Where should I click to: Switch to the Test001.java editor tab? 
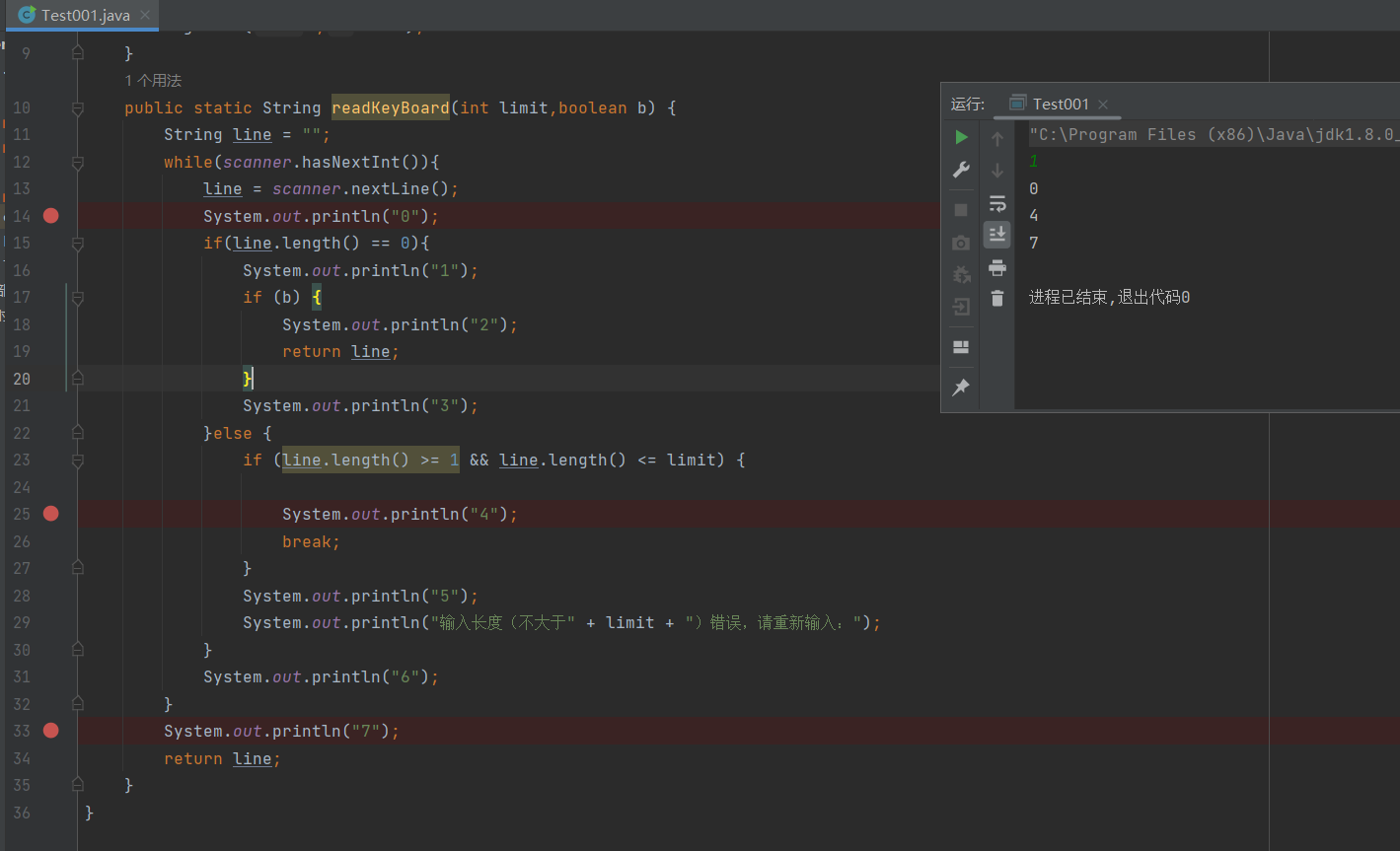tap(83, 16)
